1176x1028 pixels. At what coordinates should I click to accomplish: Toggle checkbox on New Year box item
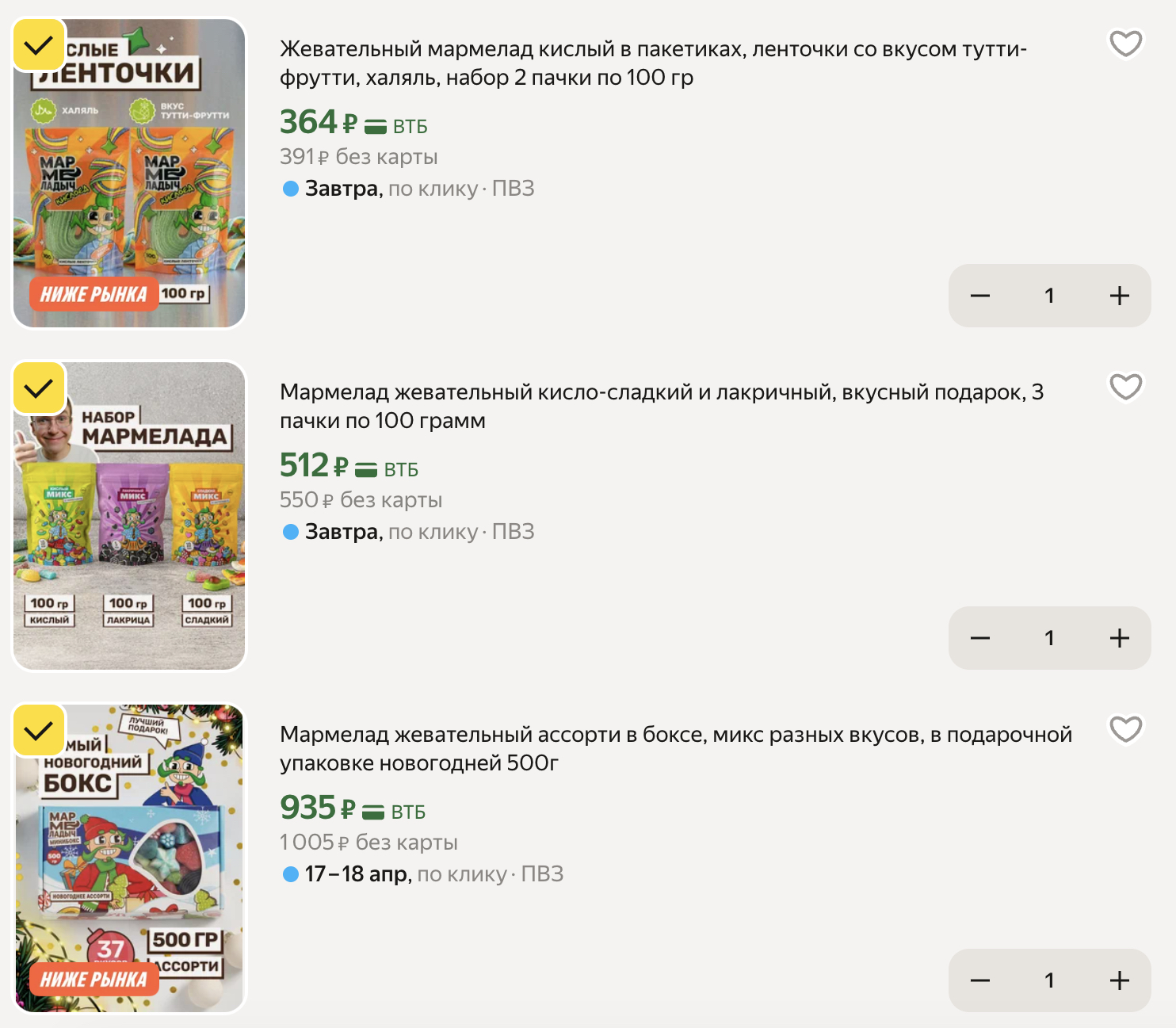[39, 730]
